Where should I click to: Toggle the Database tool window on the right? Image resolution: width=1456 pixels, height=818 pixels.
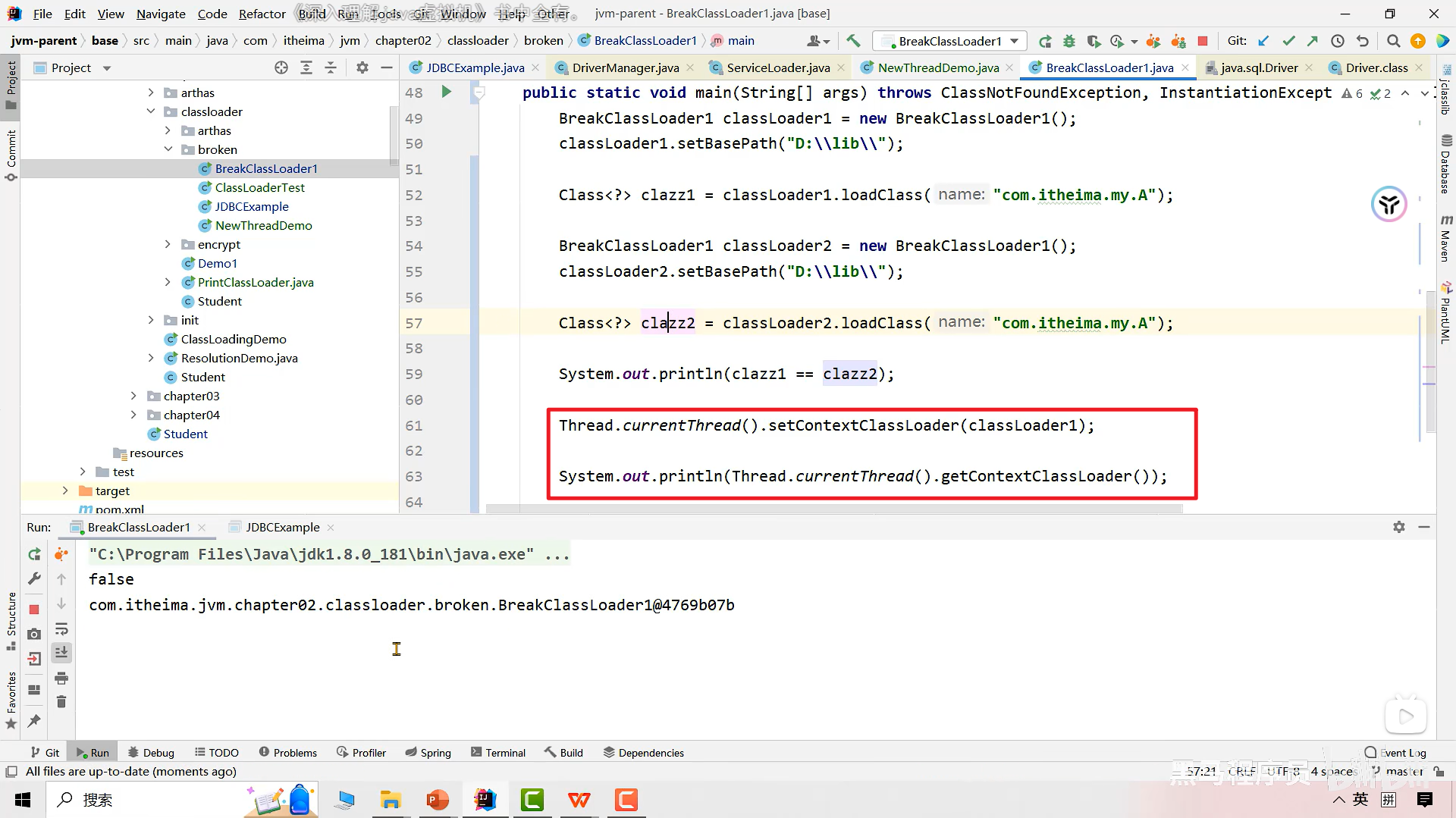pyautogui.click(x=1446, y=163)
